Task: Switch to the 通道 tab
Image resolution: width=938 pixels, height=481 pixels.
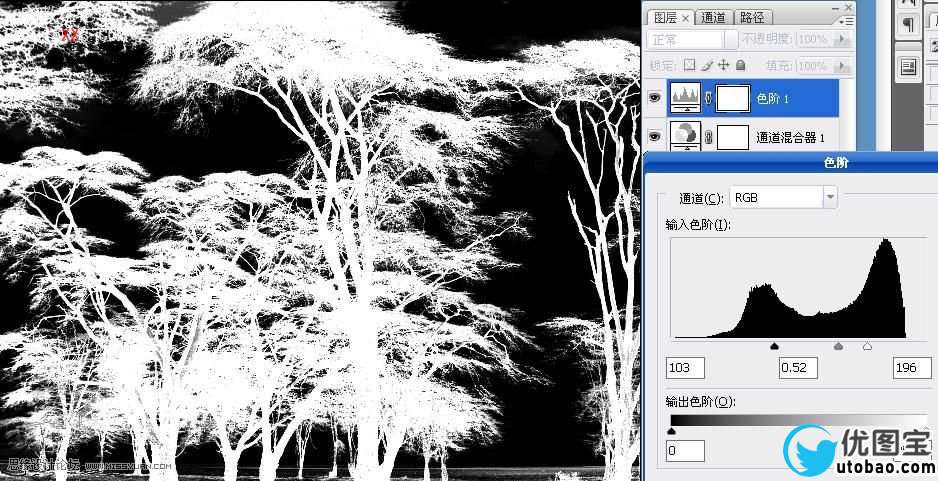Action: click(x=713, y=17)
